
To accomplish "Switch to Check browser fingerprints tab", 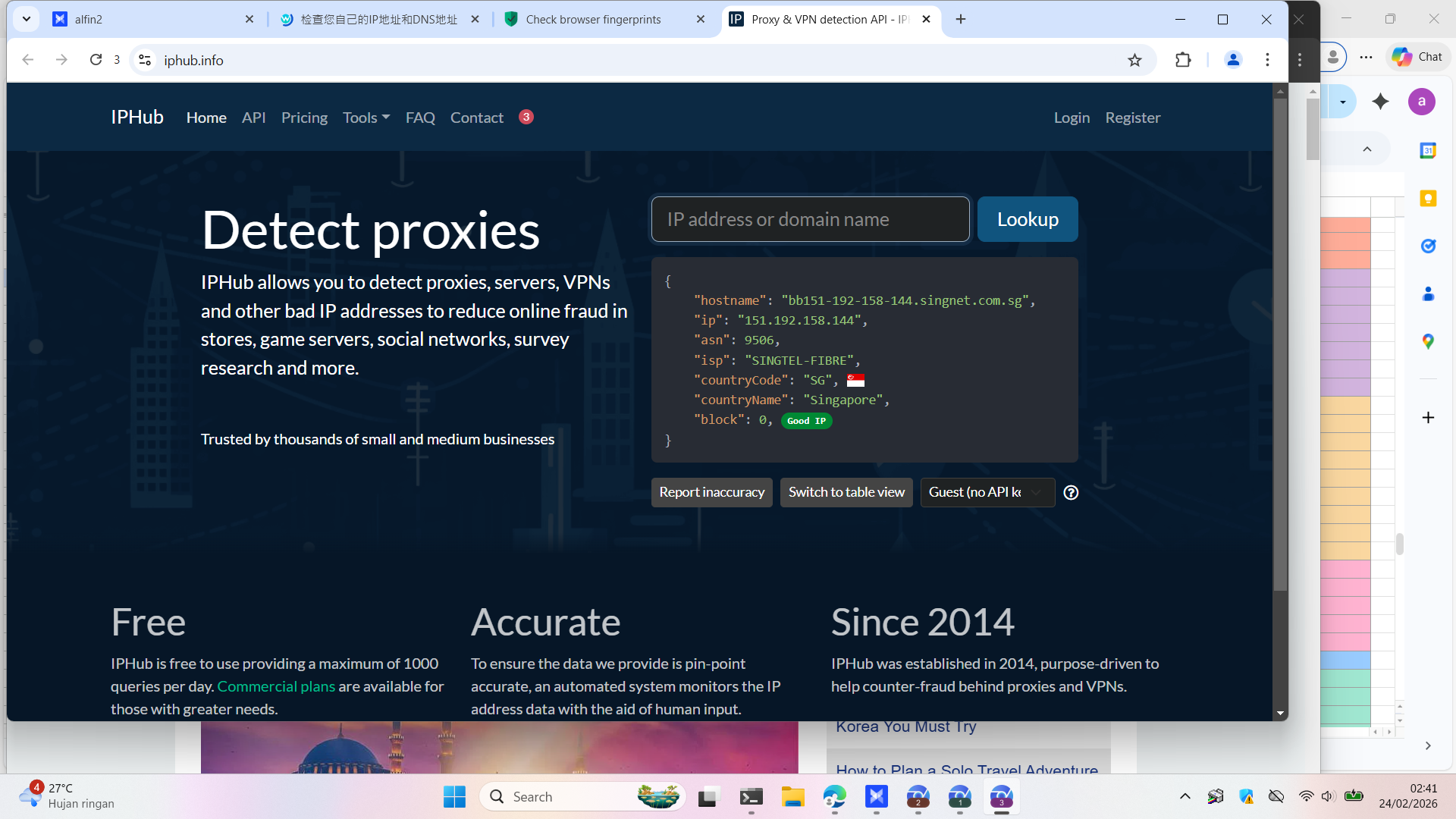I will (x=593, y=20).
